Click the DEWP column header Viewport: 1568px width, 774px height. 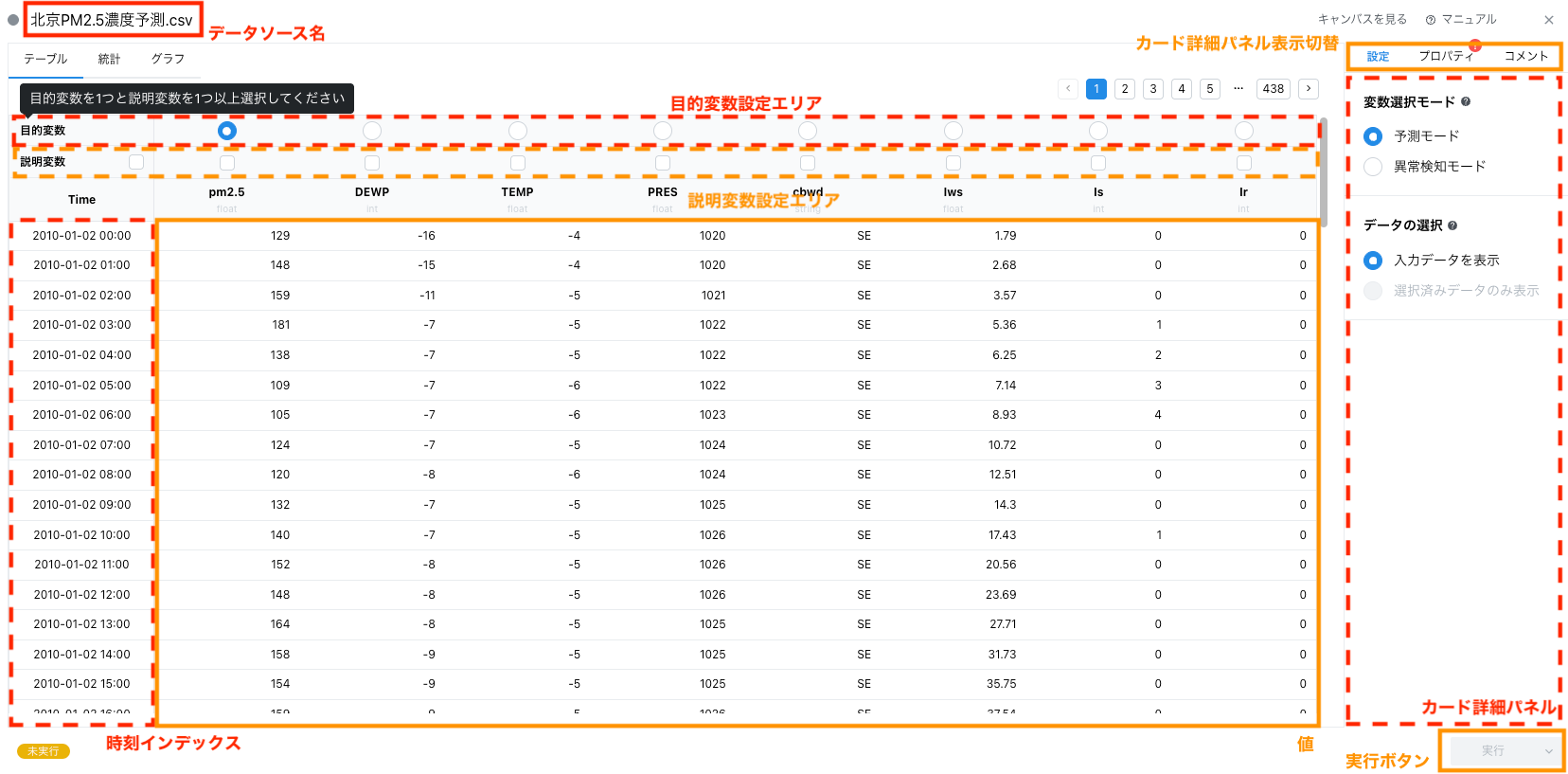point(372,192)
